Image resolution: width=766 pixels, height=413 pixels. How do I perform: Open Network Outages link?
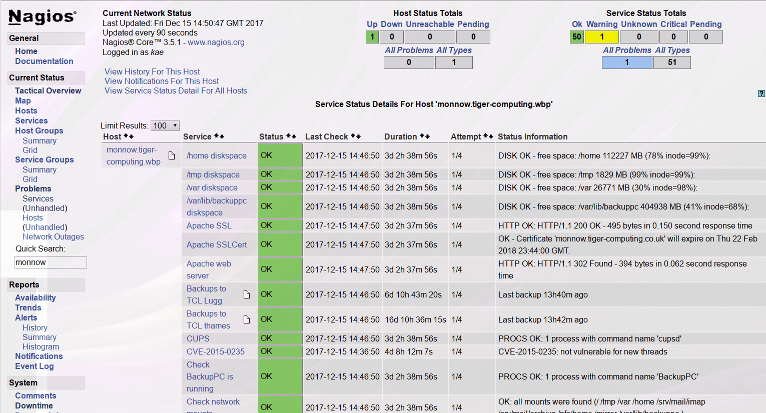click(x=53, y=237)
